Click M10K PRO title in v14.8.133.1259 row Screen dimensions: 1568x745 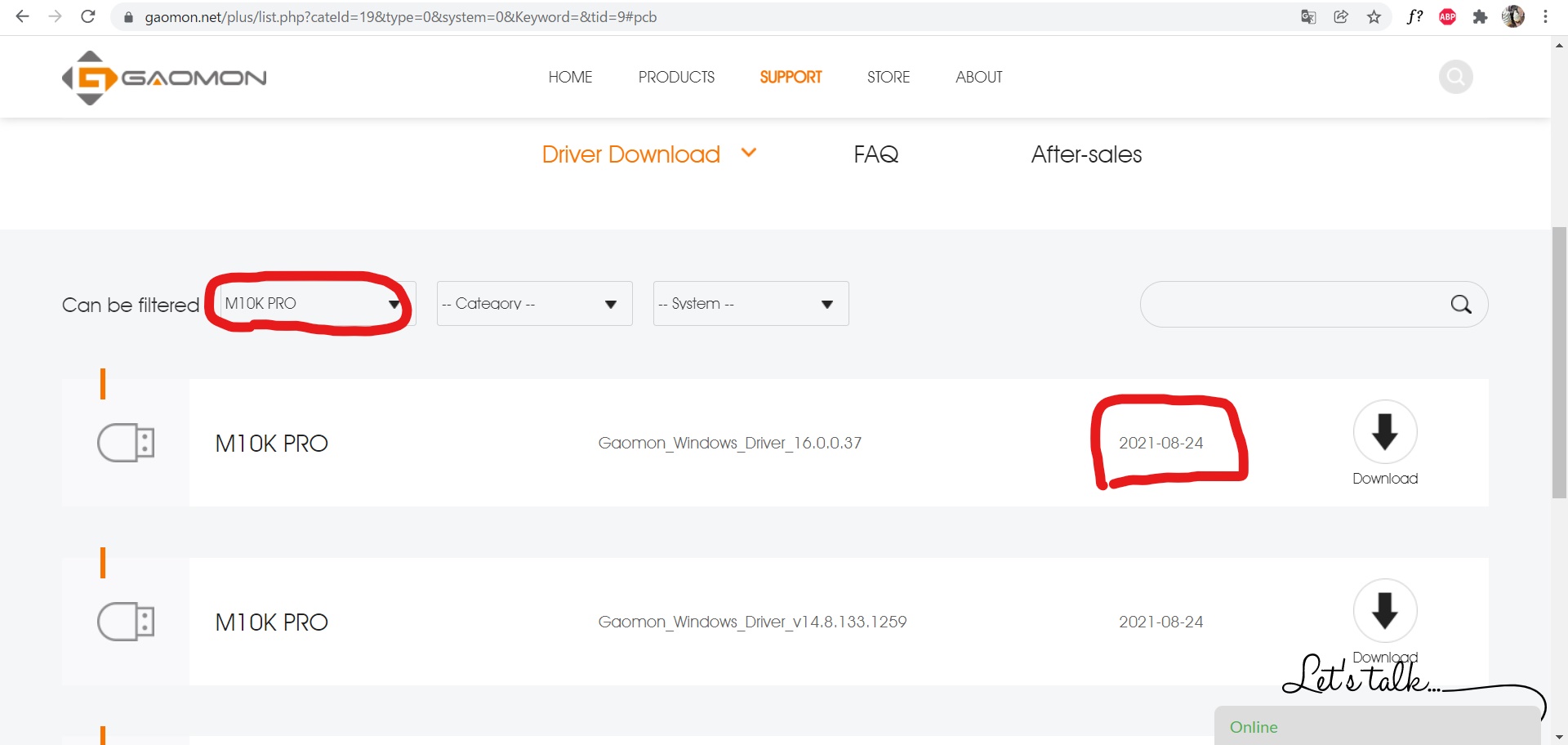pos(271,622)
